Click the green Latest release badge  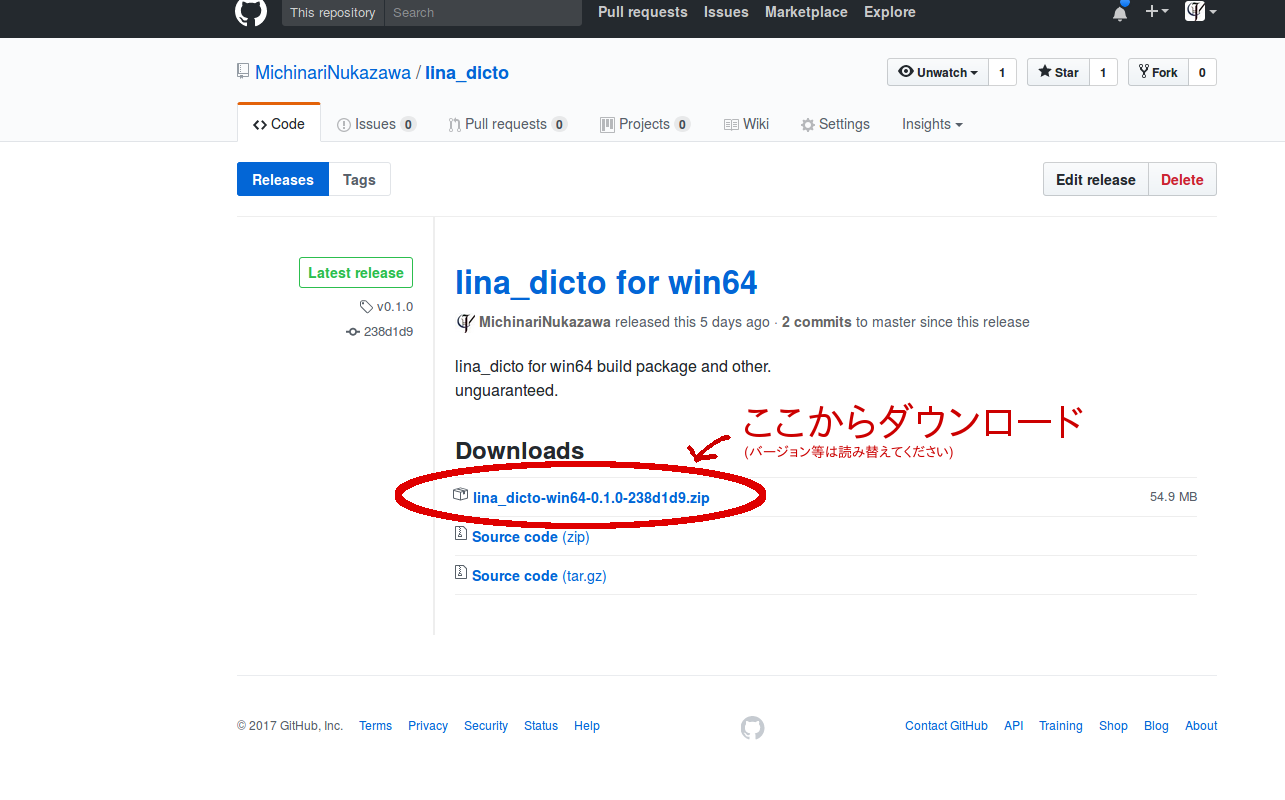click(356, 273)
